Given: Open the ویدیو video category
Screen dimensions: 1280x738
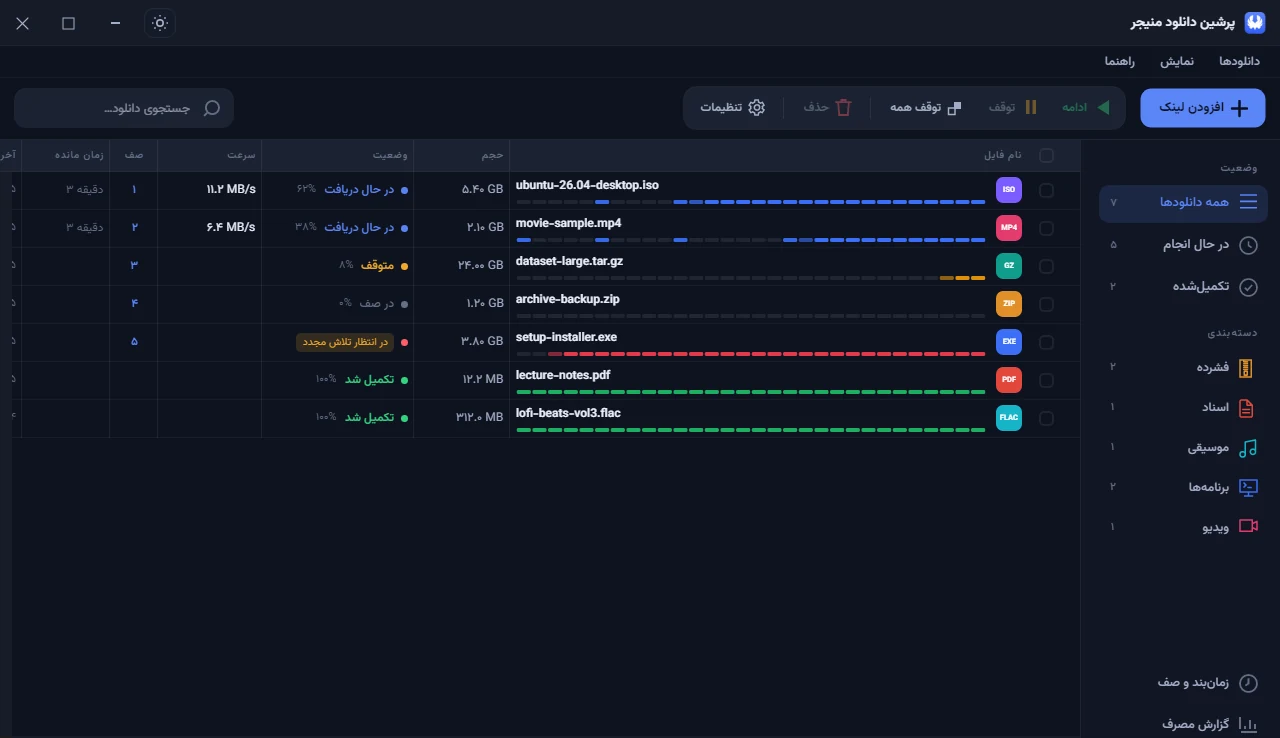Looking at the screenshot, I should click(1184, 526).
